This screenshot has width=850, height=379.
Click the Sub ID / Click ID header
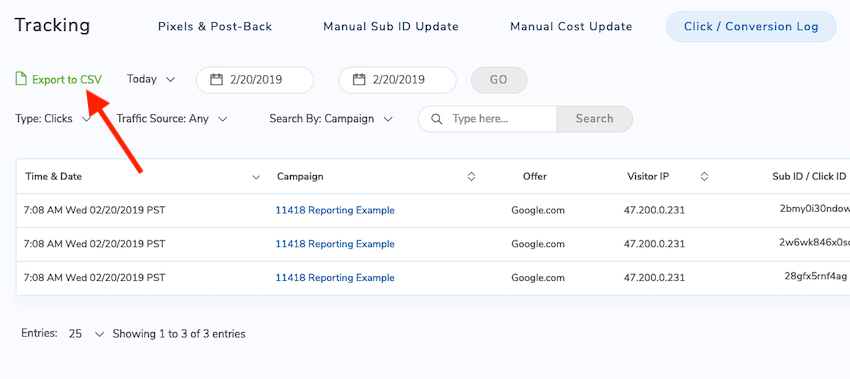pos(809,176)
